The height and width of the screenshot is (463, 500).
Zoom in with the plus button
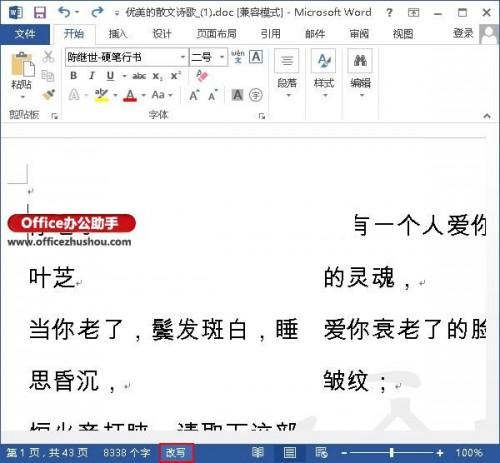tap(440, 453)
